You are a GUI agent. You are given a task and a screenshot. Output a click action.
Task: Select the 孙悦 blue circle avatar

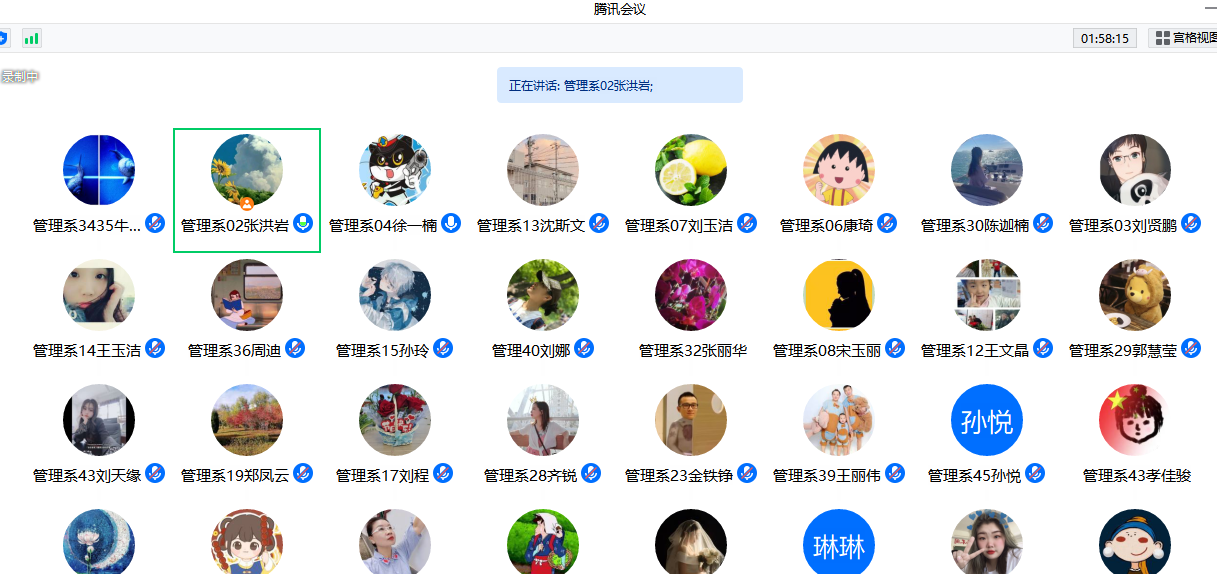(987, 420)
